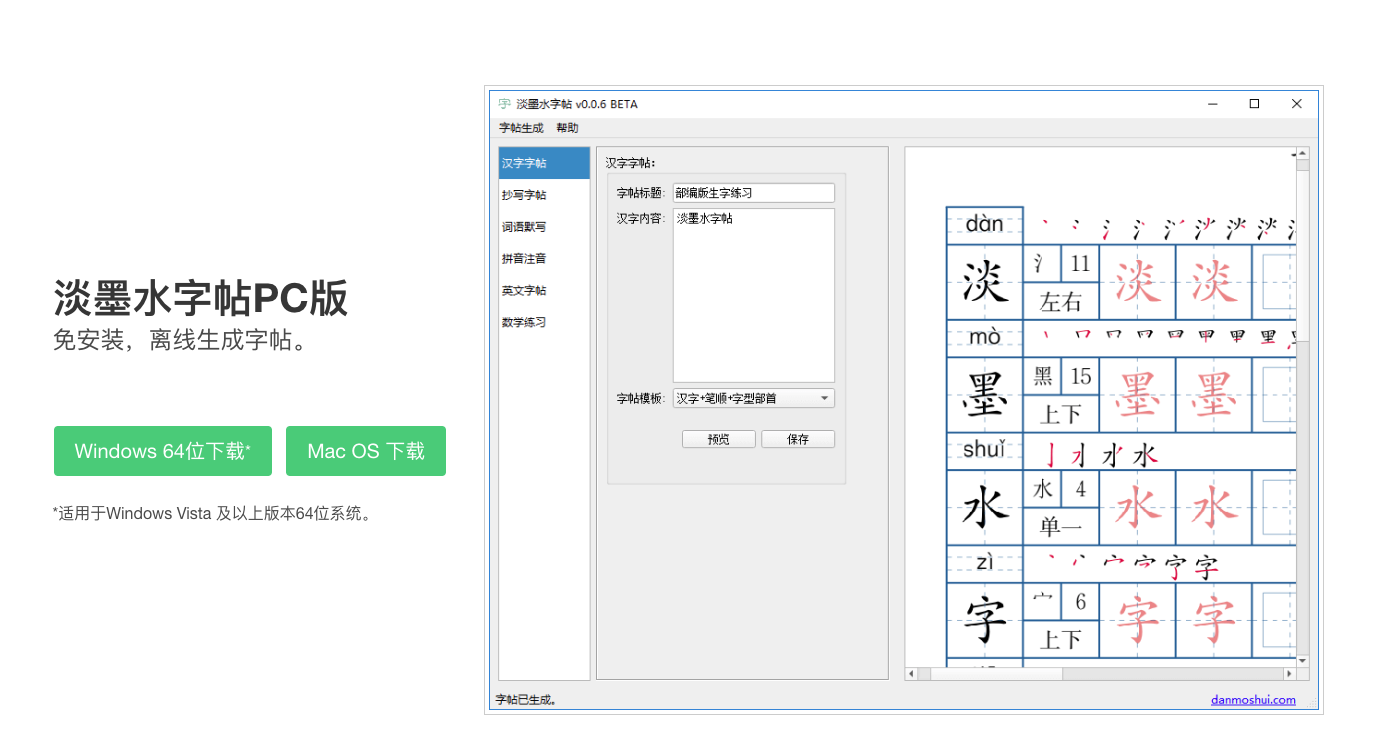This screenshot has width=1388, height=756.
Task: Select 汉字字帖 in the sidebar
Action: point(544,163)
